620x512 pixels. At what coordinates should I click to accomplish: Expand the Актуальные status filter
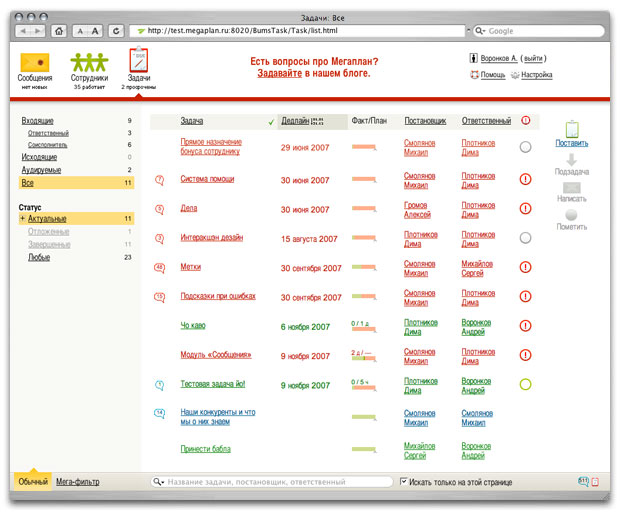click(x=22, y=218)
